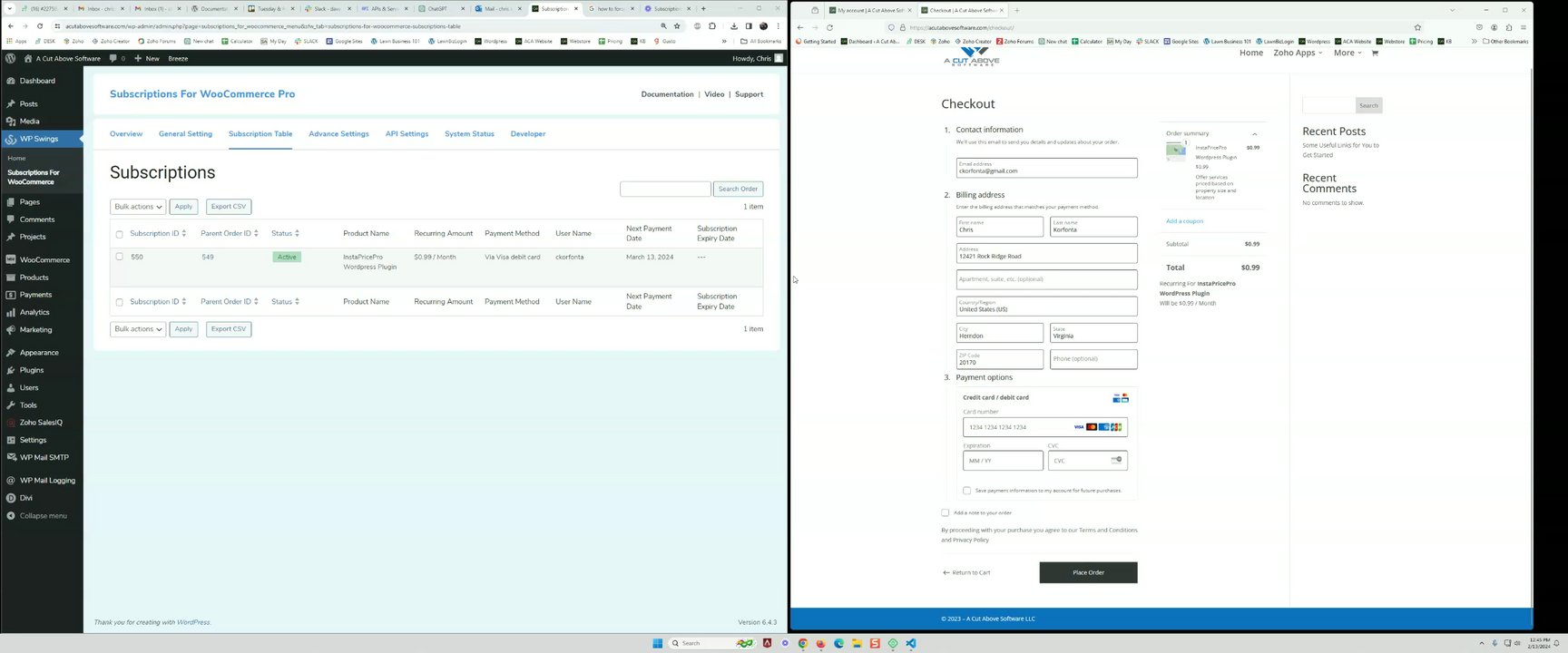Click Return to Cart link
The height and width of the screenshot is (653, 1568).
(966, 572)
